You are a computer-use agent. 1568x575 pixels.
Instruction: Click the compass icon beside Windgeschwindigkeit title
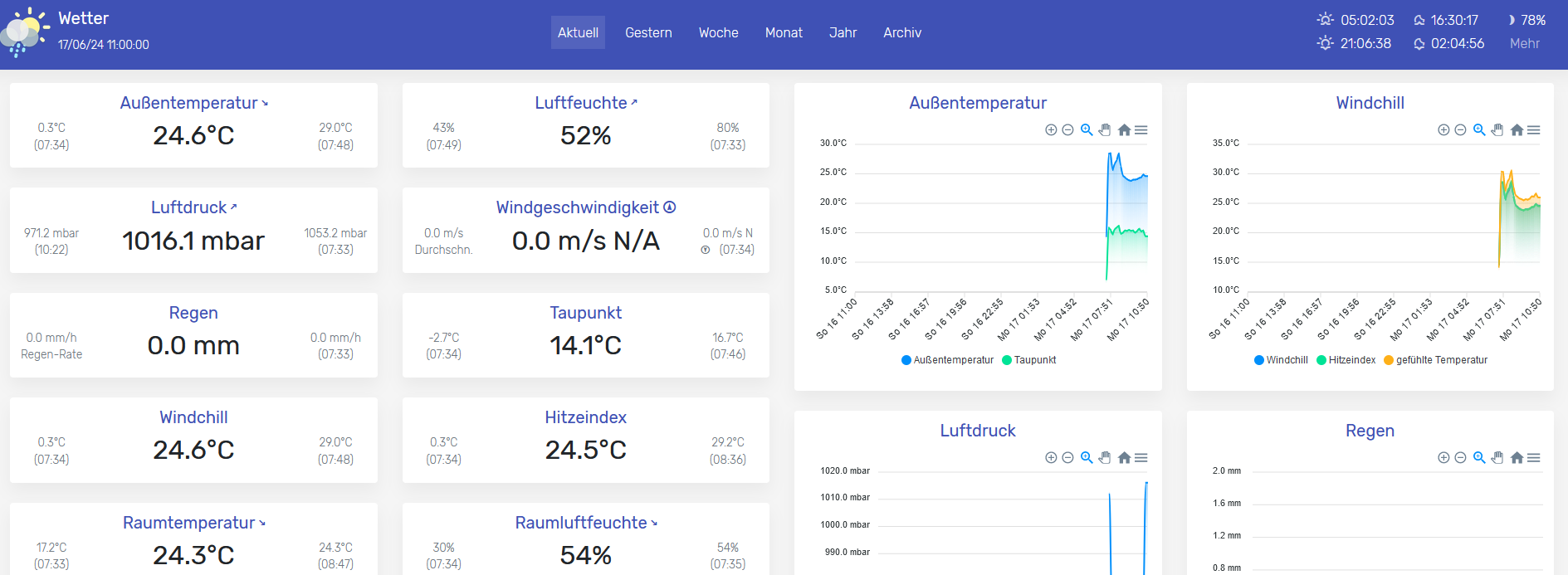click(x=670, y=207)
